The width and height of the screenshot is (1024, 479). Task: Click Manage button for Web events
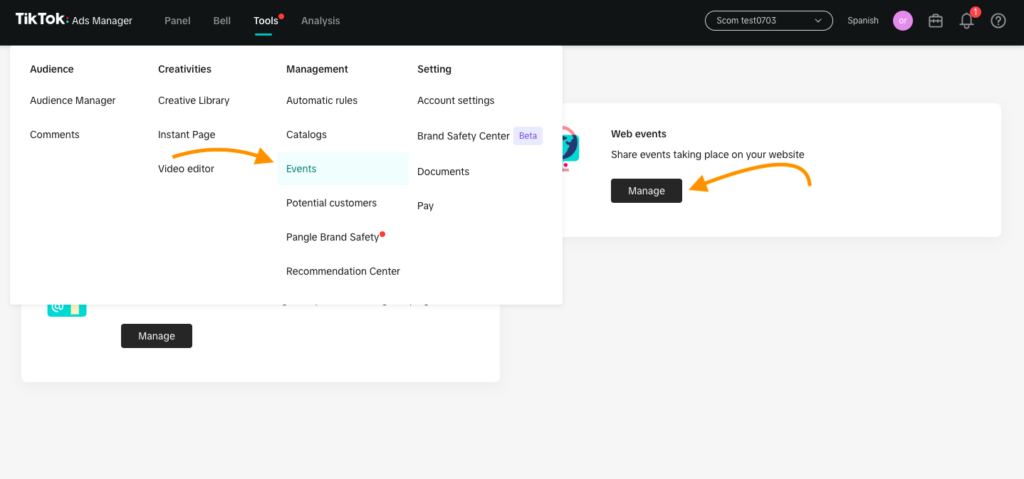(647, 191)
